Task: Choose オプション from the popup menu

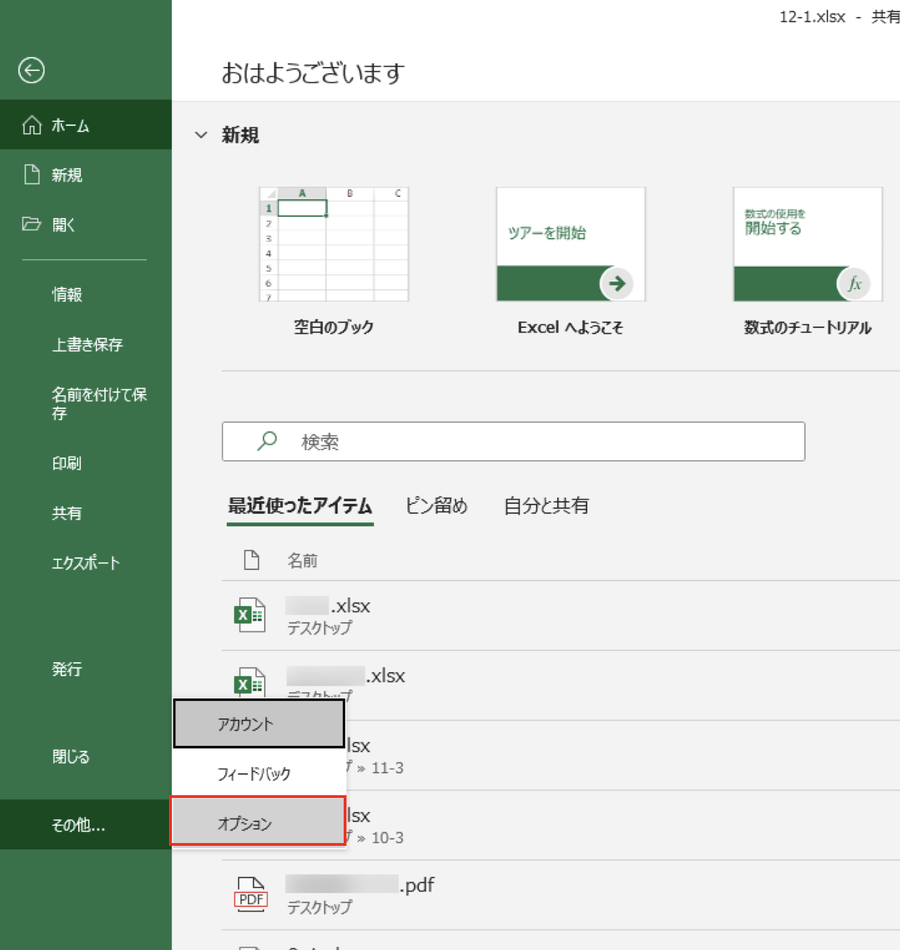Action: coord(259,823)
